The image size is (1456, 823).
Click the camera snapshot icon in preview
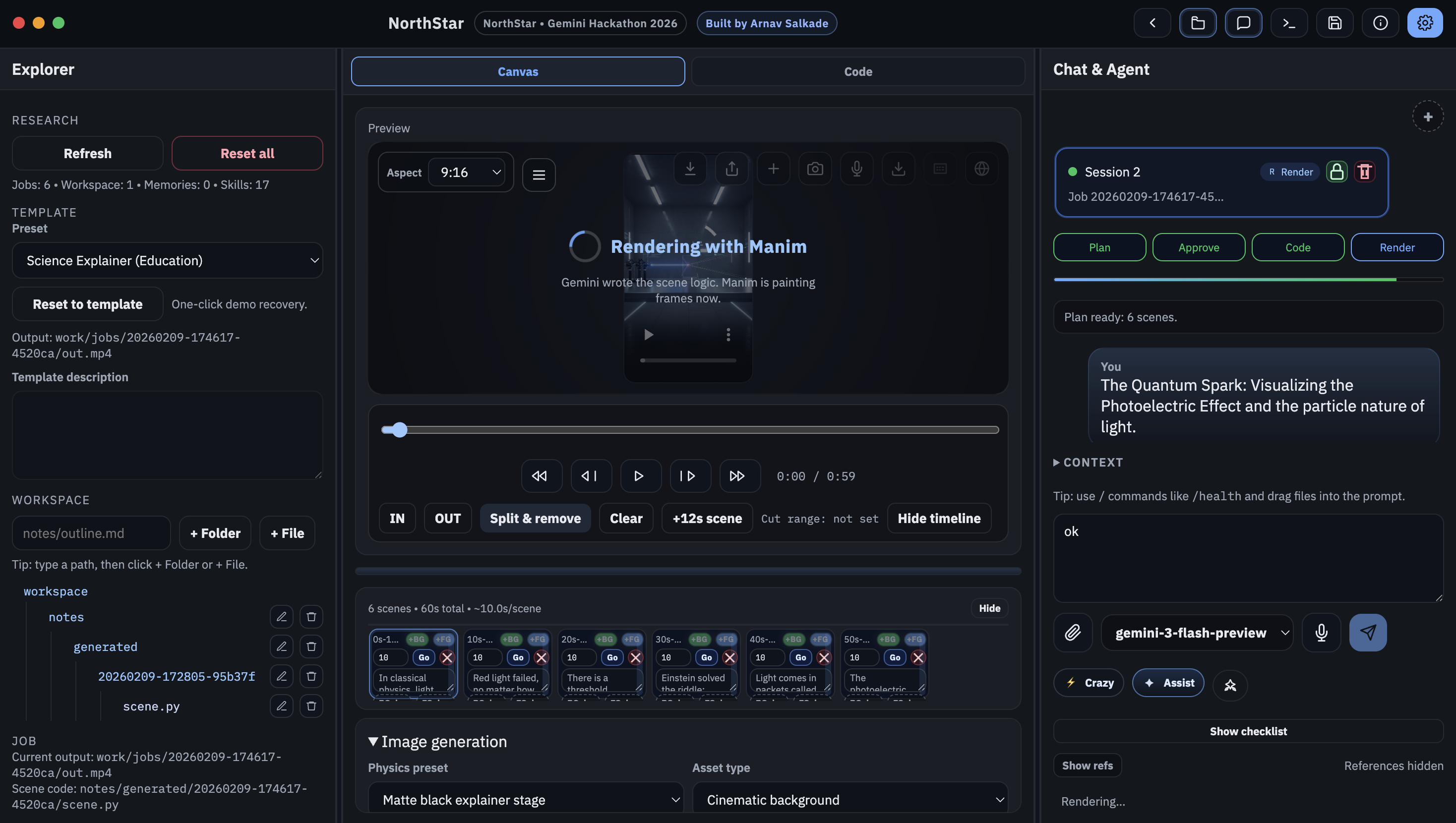[814, 169]
